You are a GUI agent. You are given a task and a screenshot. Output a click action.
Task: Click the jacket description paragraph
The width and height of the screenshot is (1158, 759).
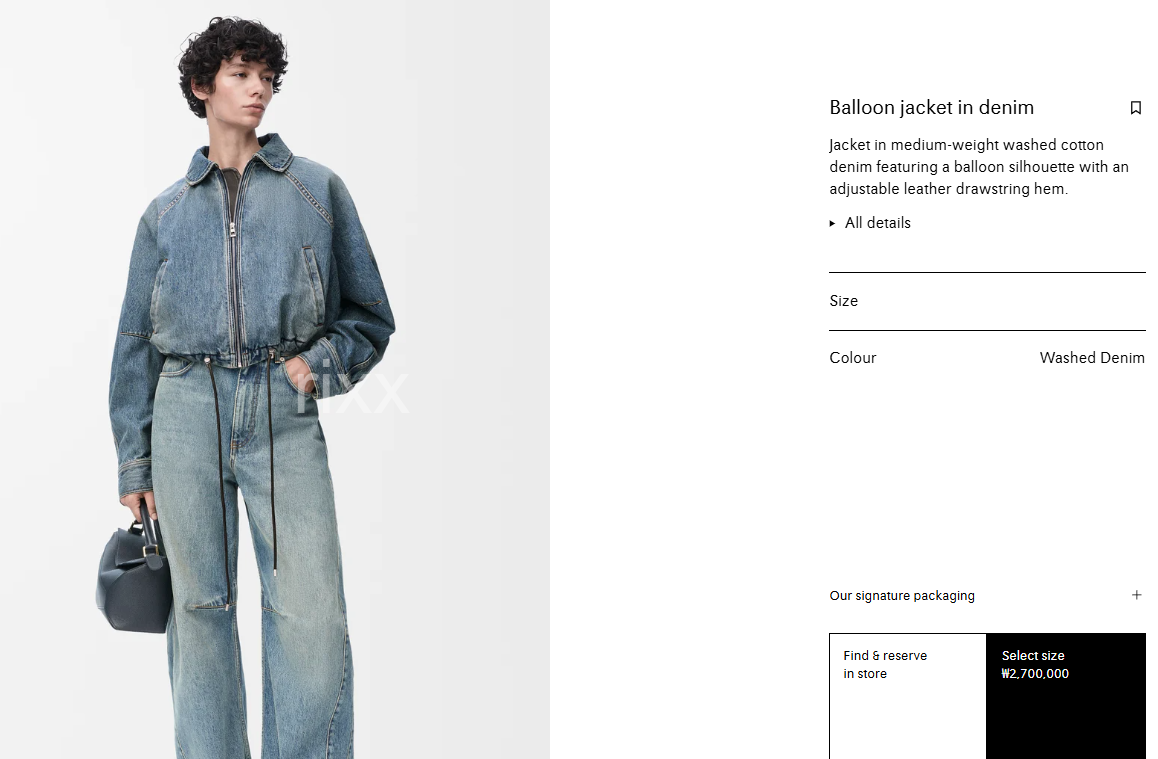pyautogui.click(x=979, y=167)
